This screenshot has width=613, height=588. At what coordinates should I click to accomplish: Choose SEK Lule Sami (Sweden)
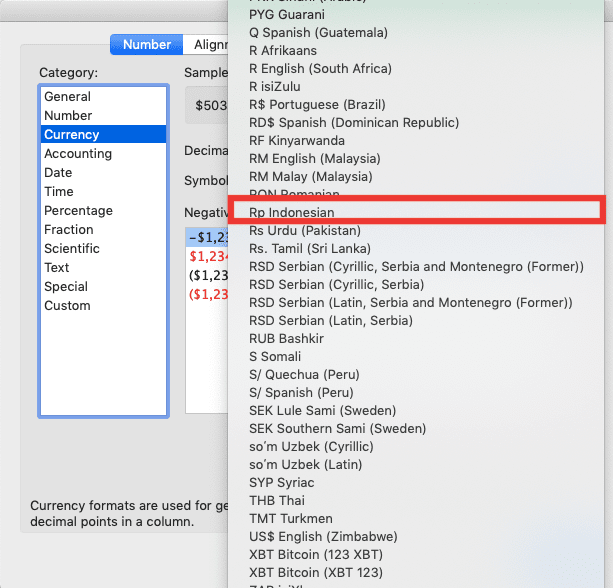pyautogui.click(x=416, y=410)
